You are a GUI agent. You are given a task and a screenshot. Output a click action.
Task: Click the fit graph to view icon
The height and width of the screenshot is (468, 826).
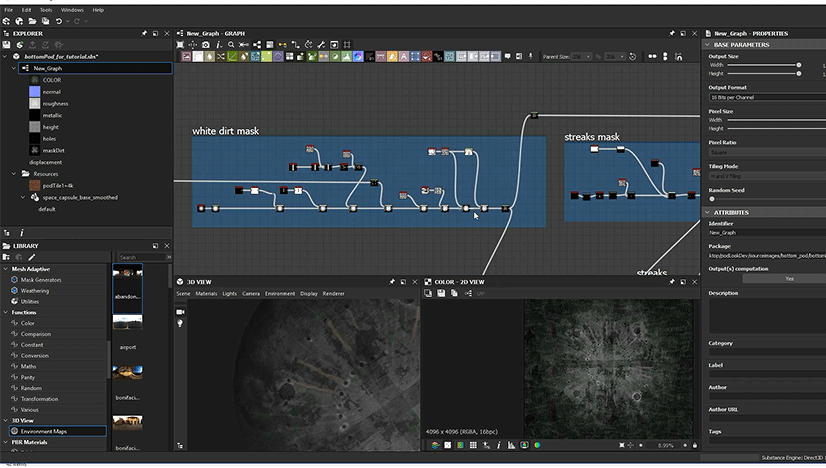tap(180, 45)
